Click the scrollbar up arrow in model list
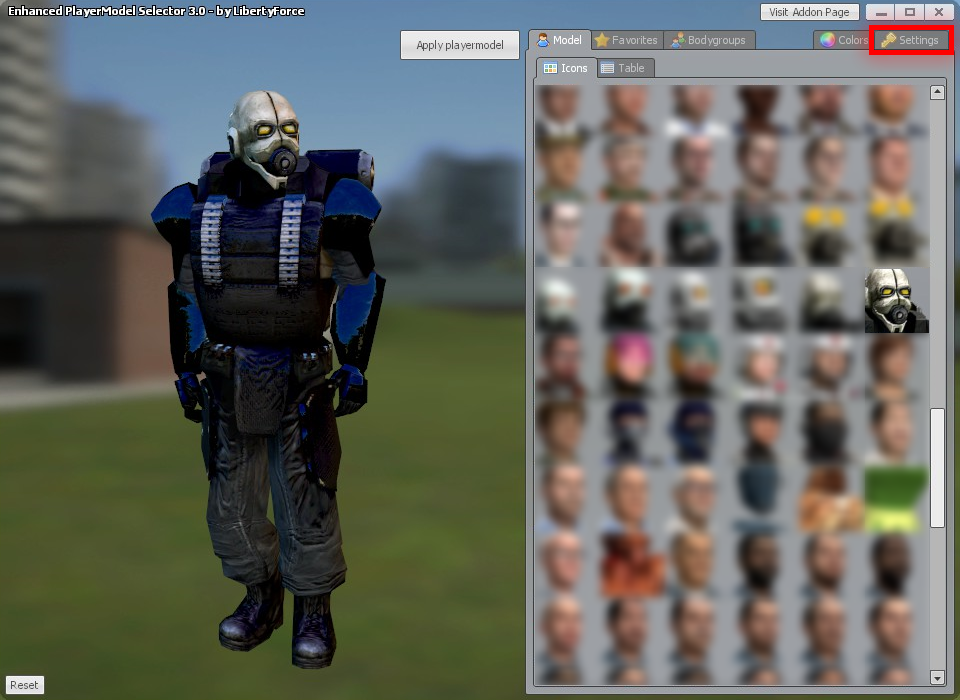Screen dimensions: 960x700 (x=937, y=92)
